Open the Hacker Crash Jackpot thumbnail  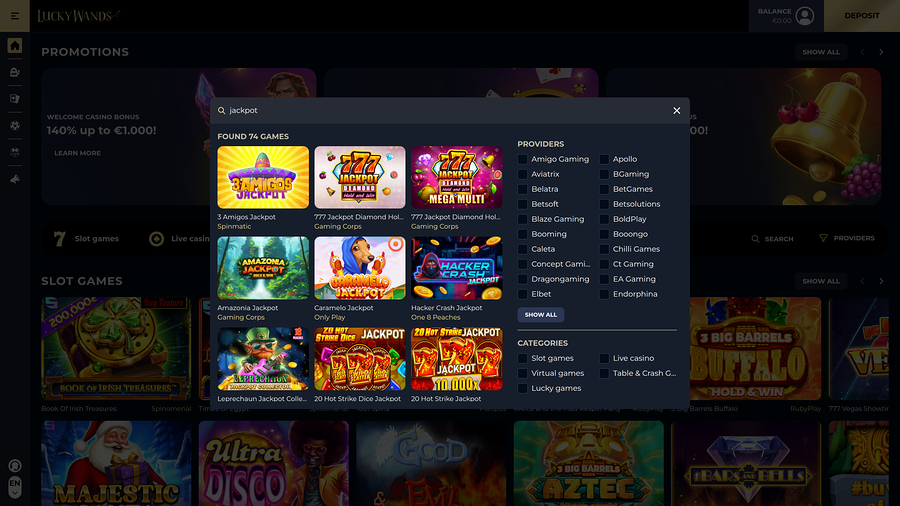click(456, 268)
